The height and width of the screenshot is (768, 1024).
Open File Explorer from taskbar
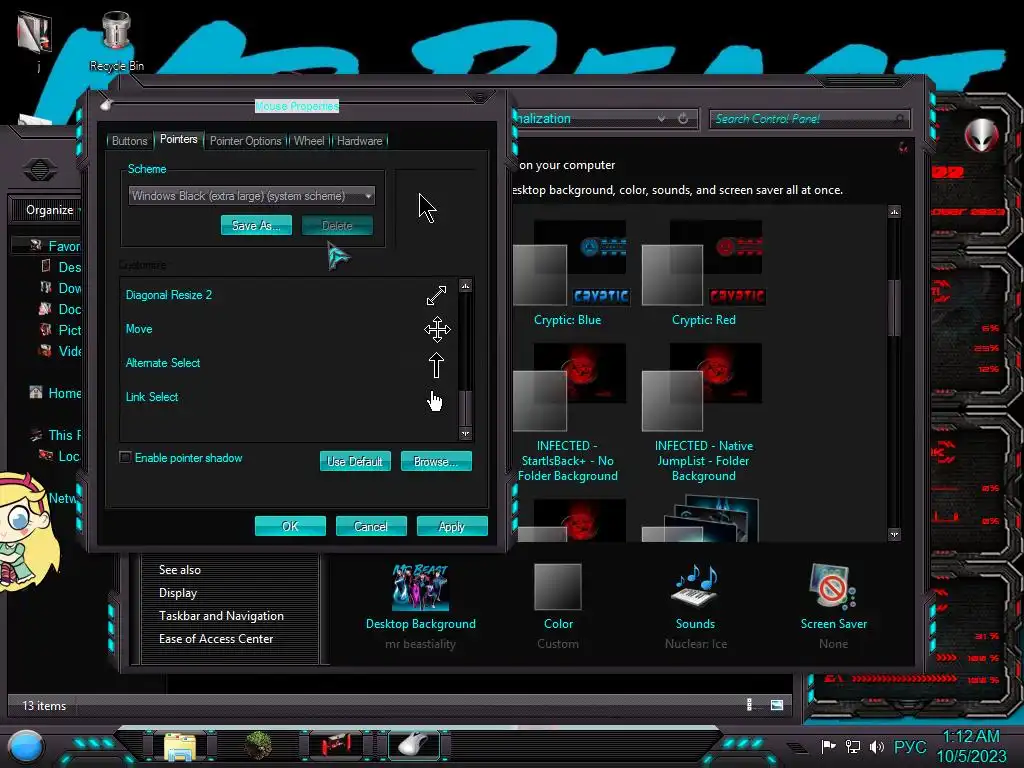180,747
